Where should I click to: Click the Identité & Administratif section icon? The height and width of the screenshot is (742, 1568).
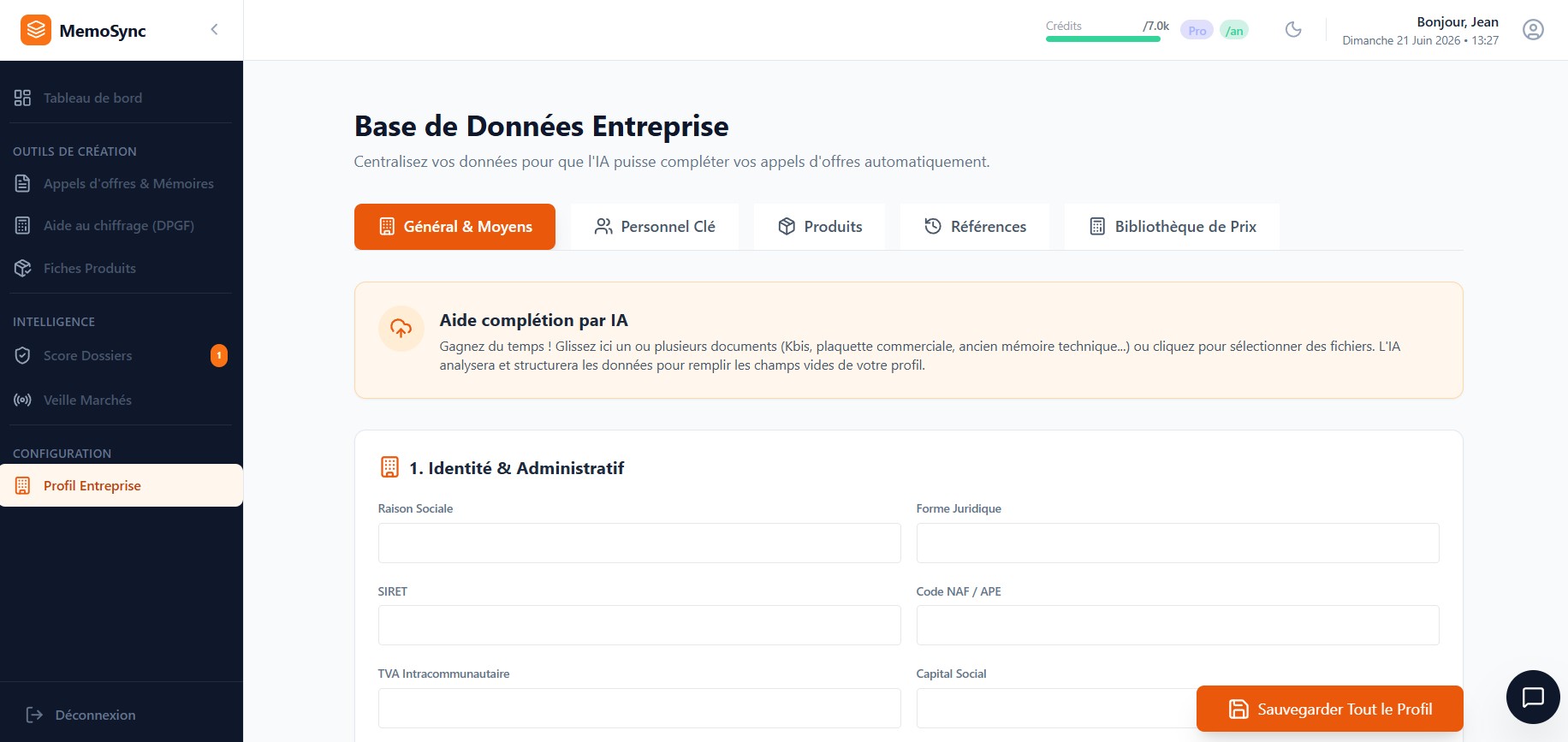pyautogui.click(x=389, y=467)
